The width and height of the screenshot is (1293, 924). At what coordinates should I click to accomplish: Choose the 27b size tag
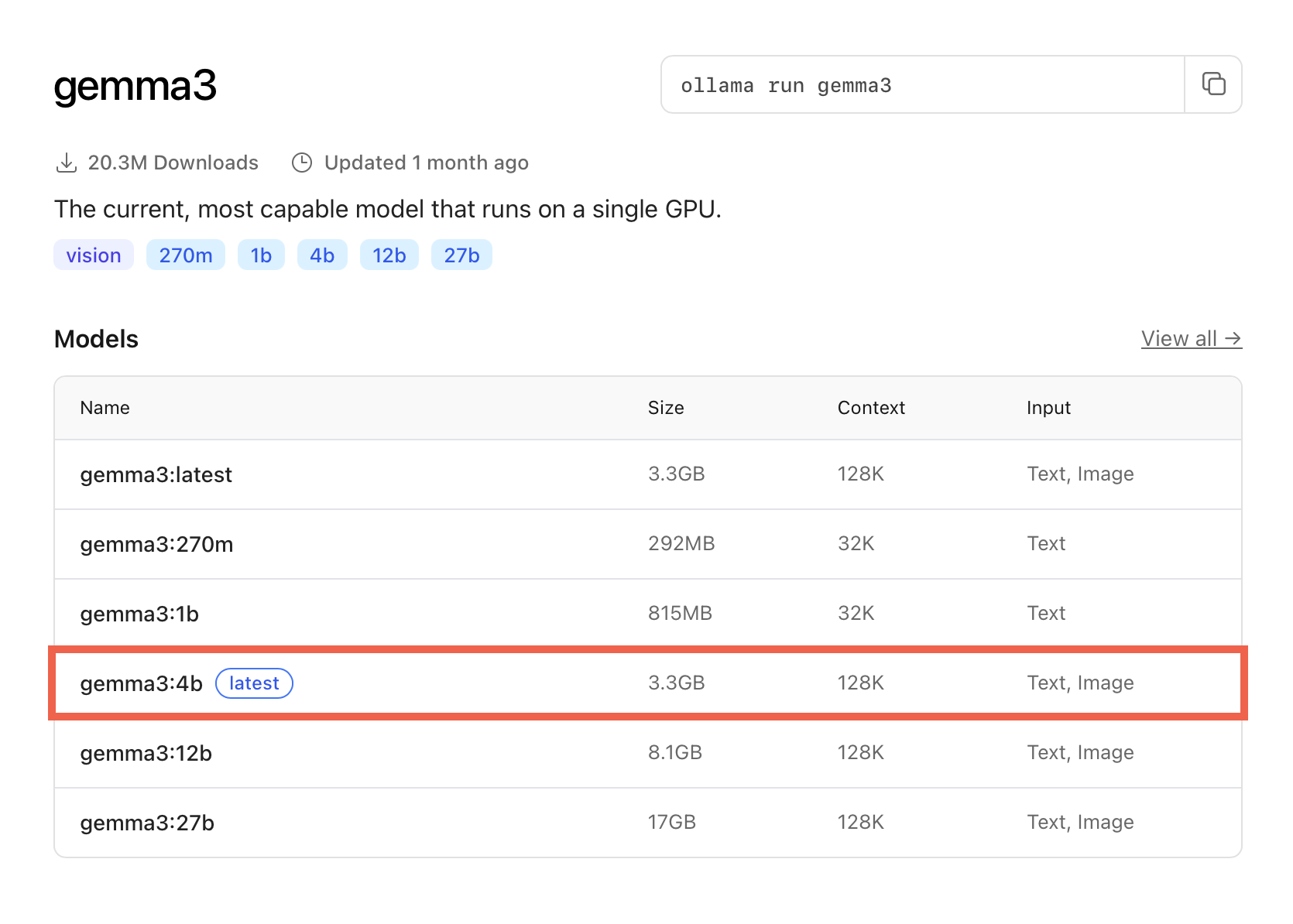click(x=461, y=255)
